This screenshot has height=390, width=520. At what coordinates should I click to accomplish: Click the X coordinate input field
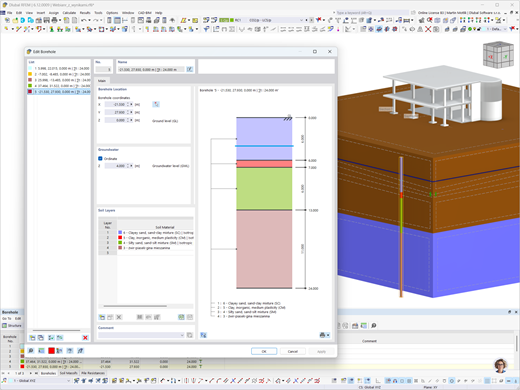115,104
